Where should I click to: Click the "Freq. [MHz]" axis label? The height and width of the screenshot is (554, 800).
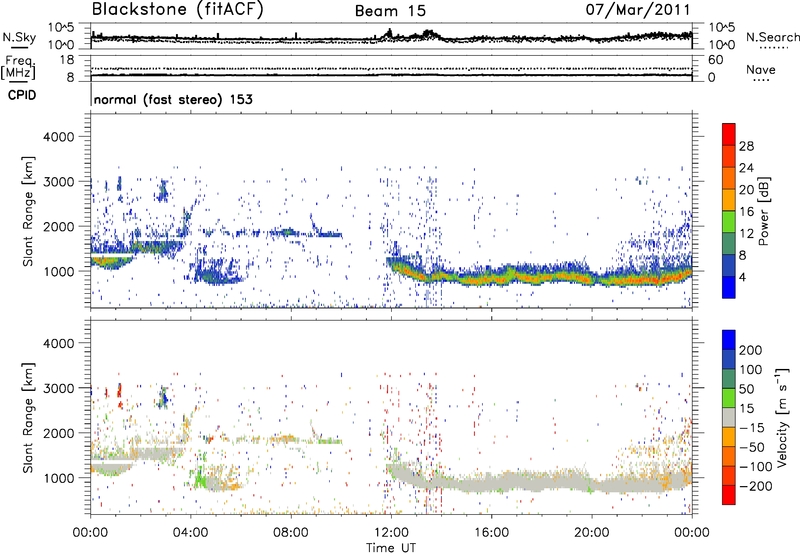[x=18, y=67]
